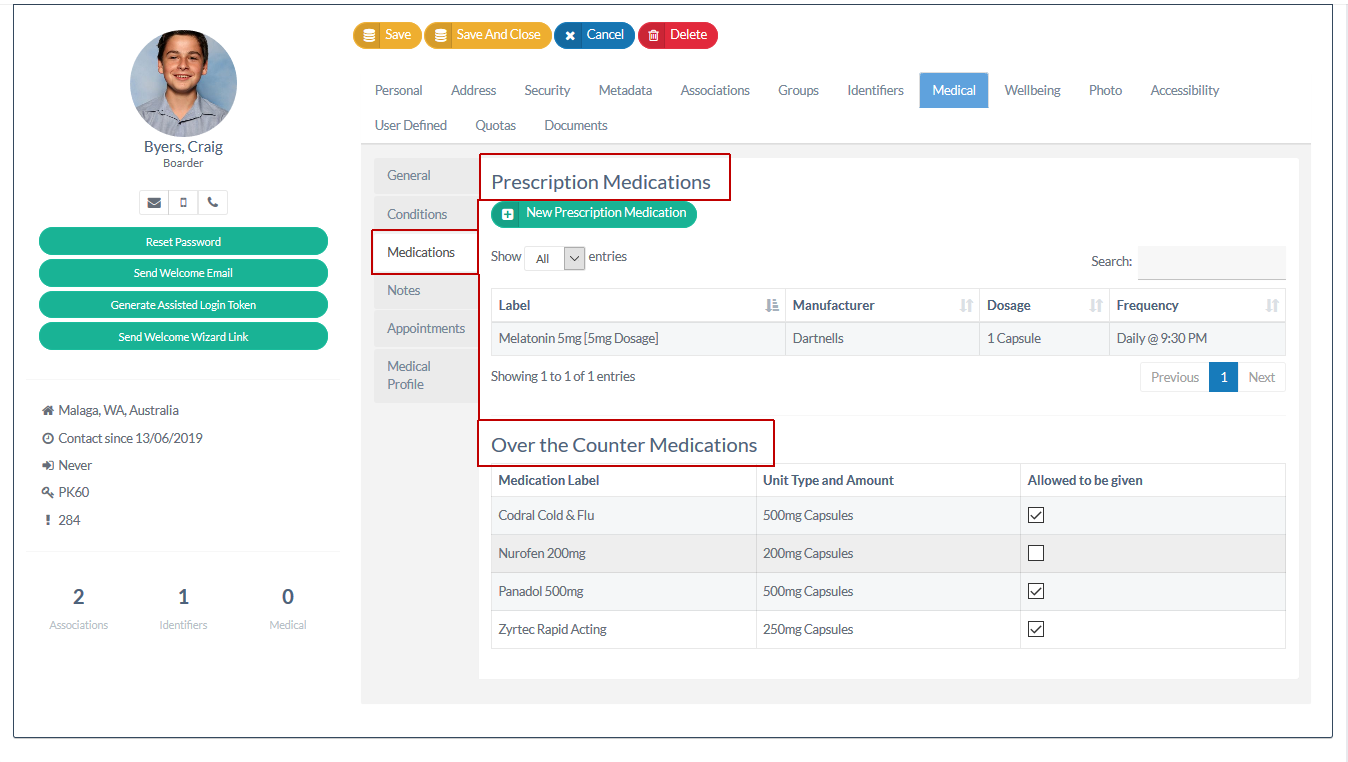The image size is (1348, 762).
Task: Click the mobile phone icon under Boarder
Action: point(183,203)
